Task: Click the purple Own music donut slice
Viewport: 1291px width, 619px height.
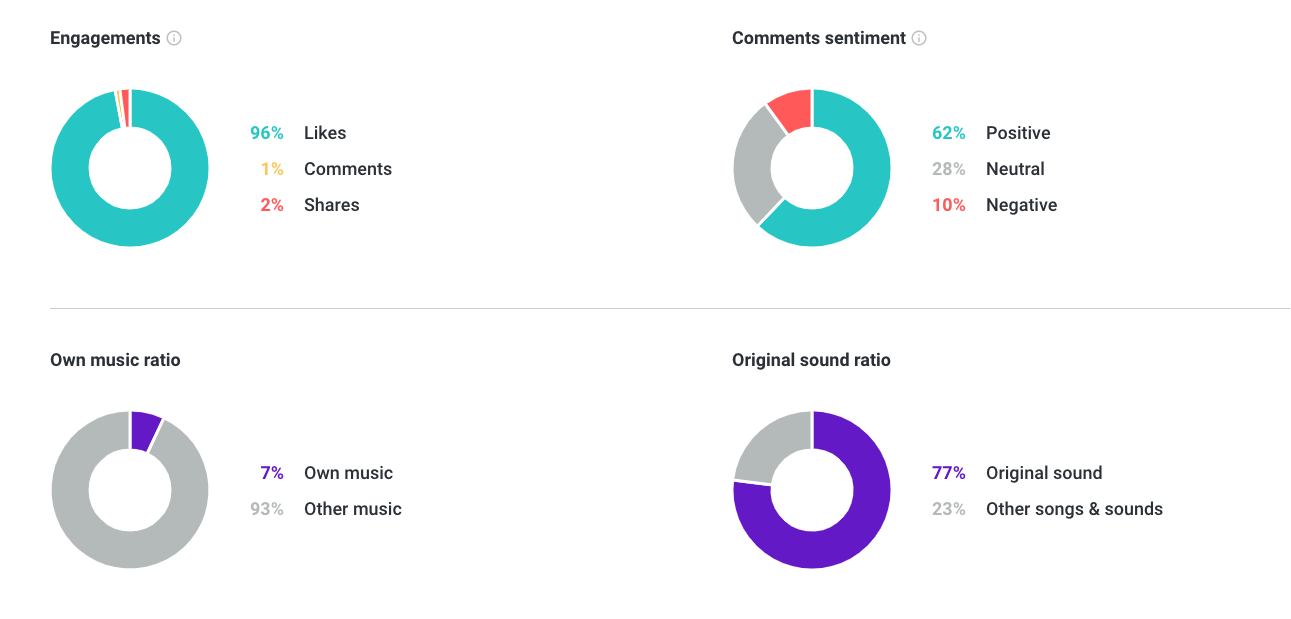Action: (144, 429)
